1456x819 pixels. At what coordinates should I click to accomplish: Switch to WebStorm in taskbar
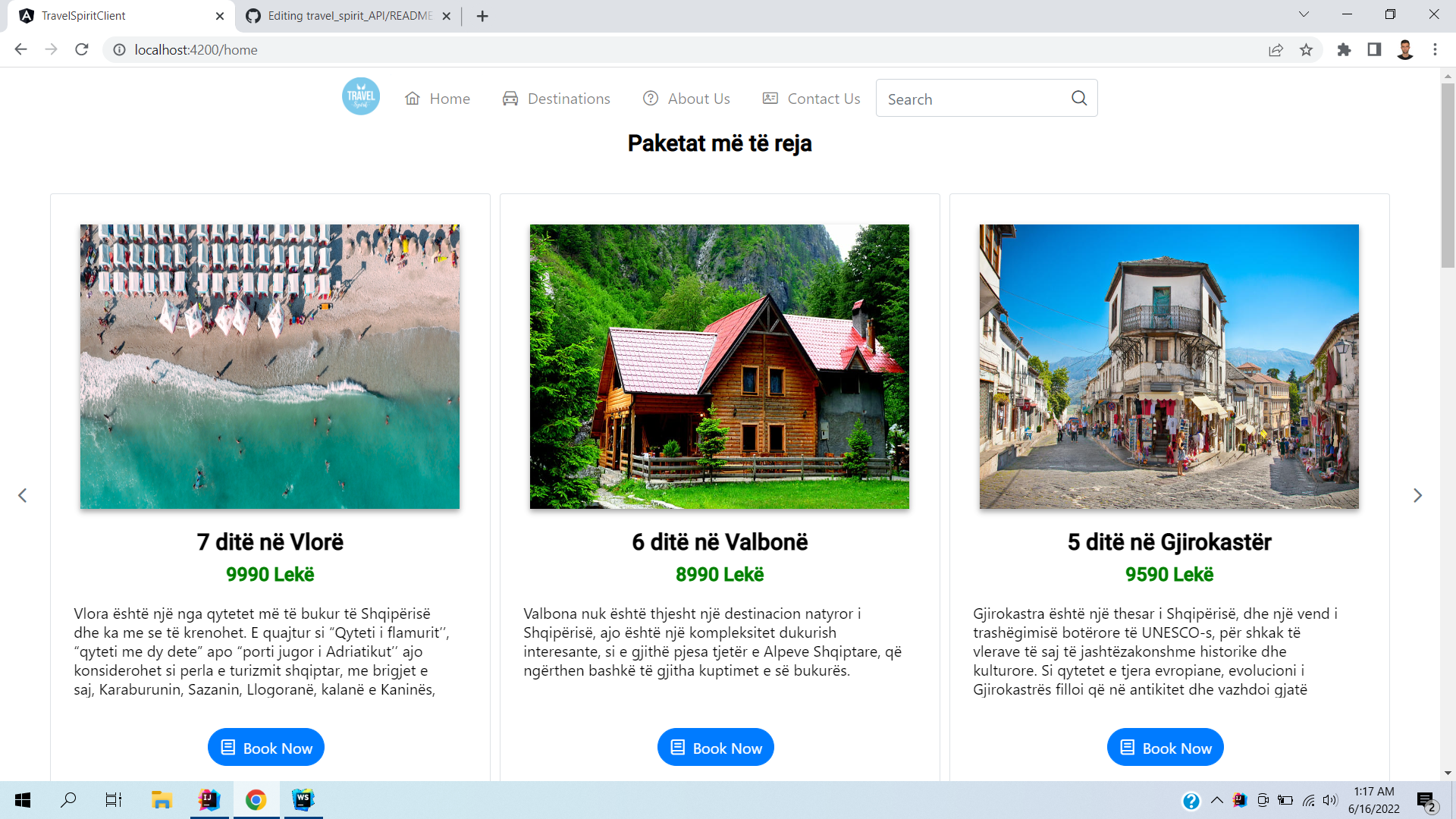pos(303,800)
